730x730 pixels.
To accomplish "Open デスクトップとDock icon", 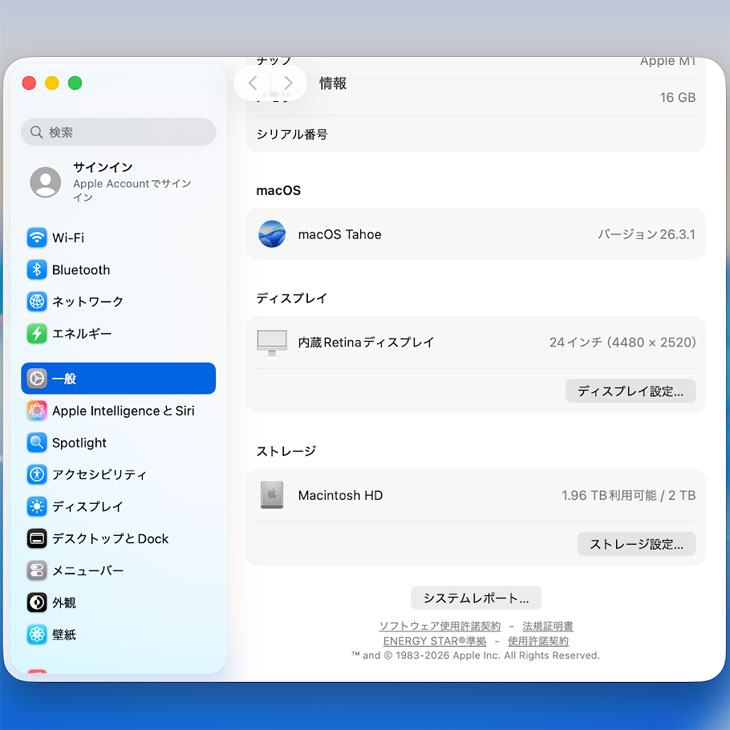I will coord(37,539).
